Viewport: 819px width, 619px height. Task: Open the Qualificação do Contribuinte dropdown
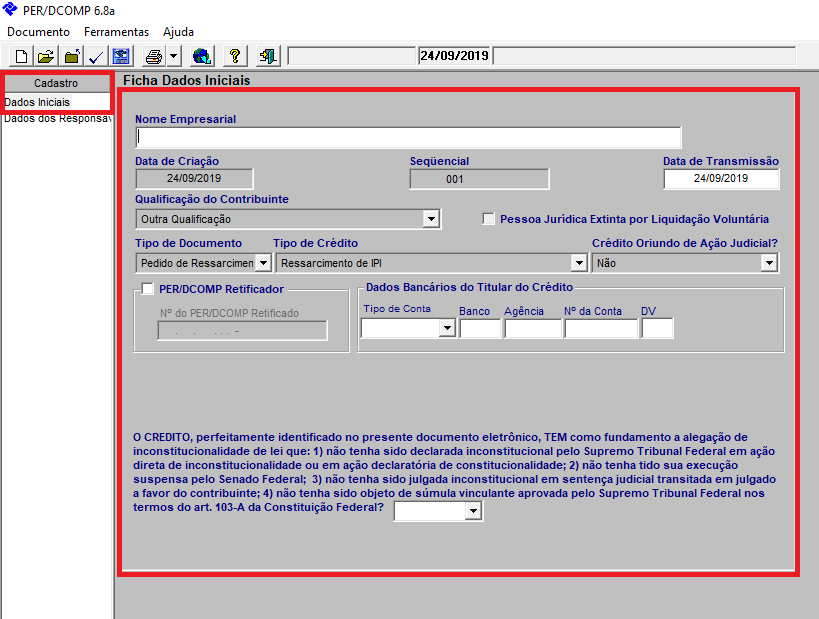[431, 219]
